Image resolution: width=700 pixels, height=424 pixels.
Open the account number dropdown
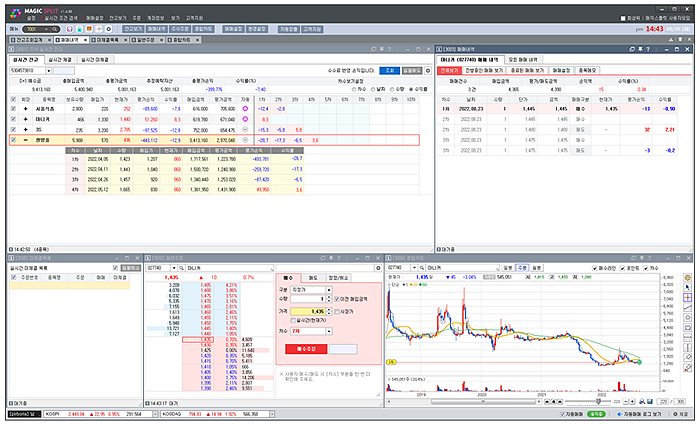[x=50, y=71]
